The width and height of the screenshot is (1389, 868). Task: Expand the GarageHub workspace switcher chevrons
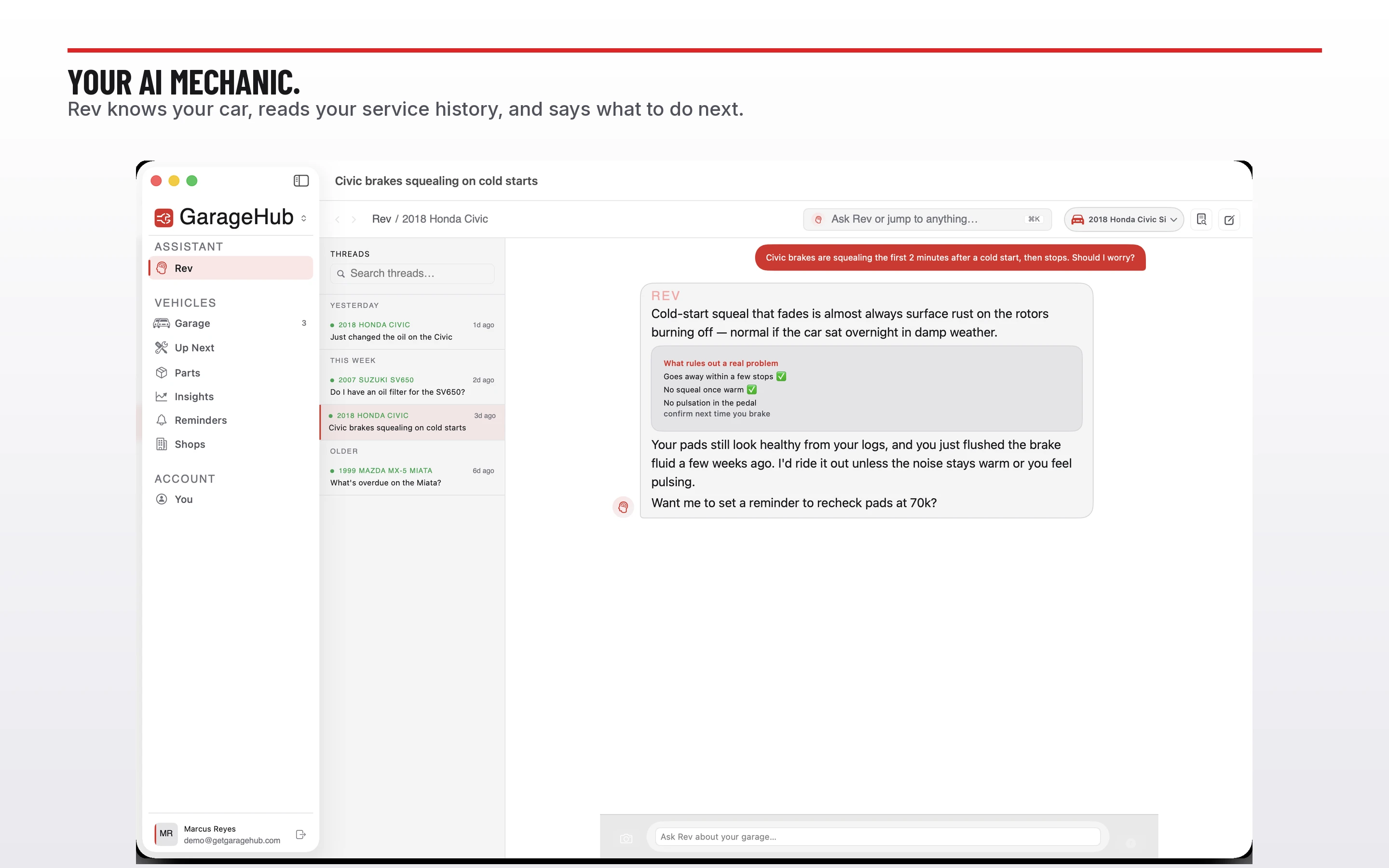(x=304, y=218)
